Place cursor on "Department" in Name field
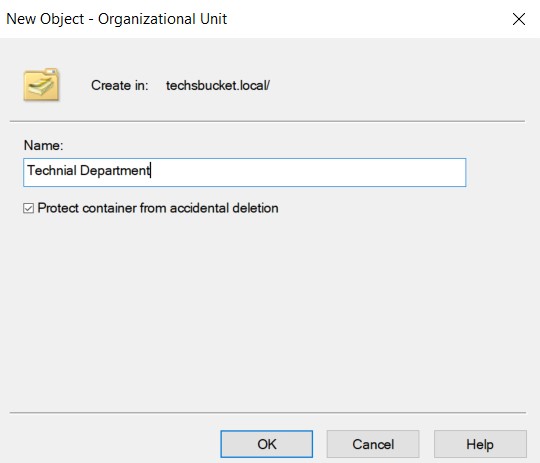Viewport: 540px width, 463px height. 115,171
